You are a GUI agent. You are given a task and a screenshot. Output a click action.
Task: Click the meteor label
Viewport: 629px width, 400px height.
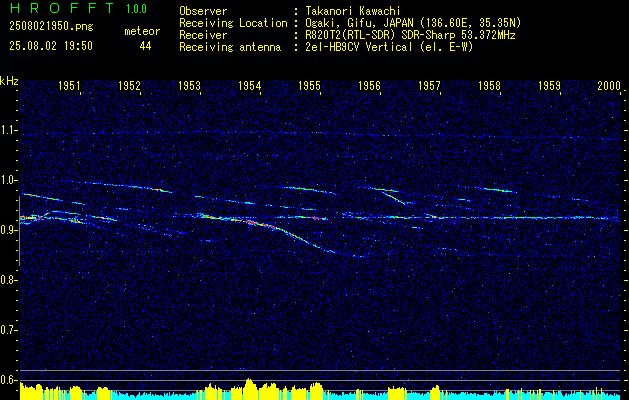click(x=142, y=31)
